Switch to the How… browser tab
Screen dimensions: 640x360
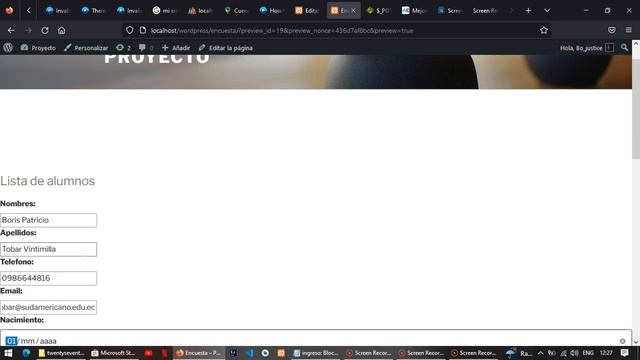point(272,11)
